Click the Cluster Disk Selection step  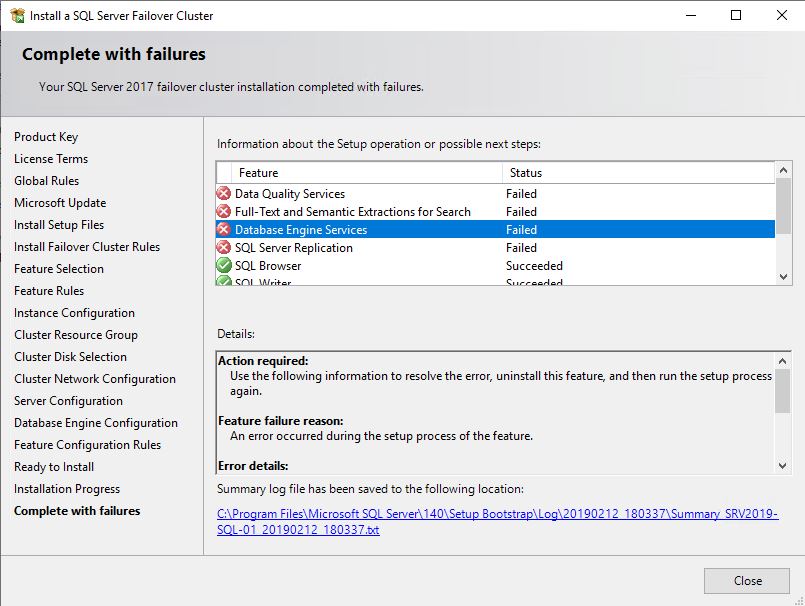(70, 357)
